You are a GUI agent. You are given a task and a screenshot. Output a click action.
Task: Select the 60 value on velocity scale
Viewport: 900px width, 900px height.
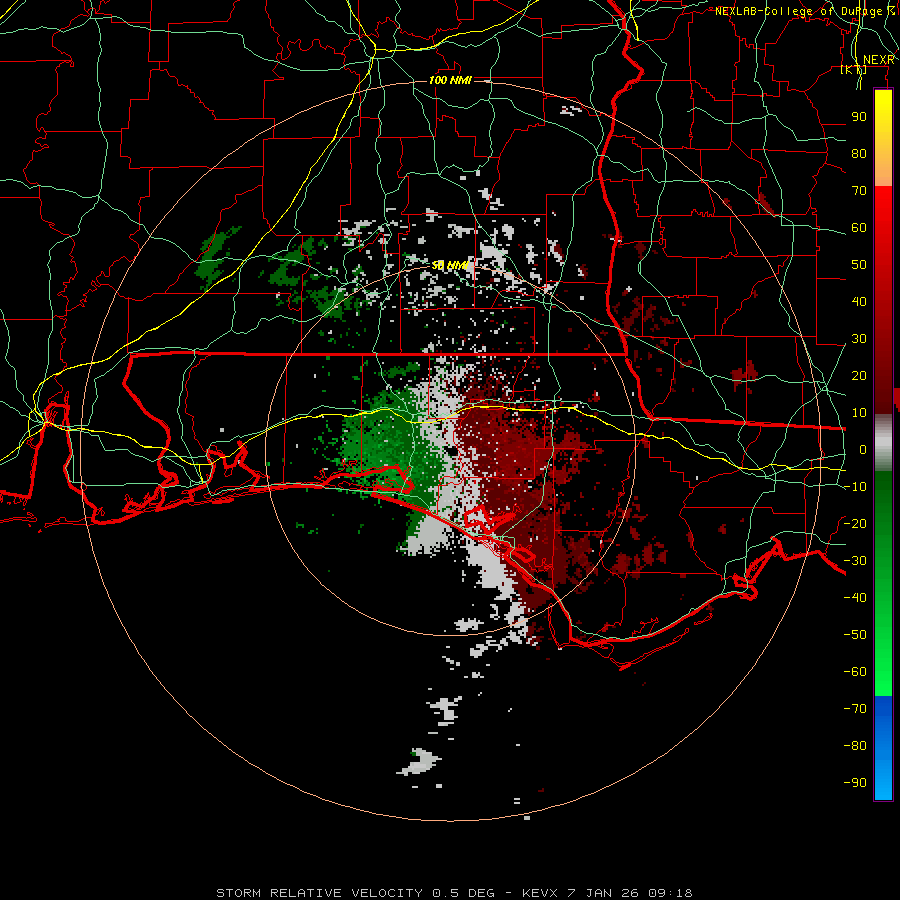859,227
